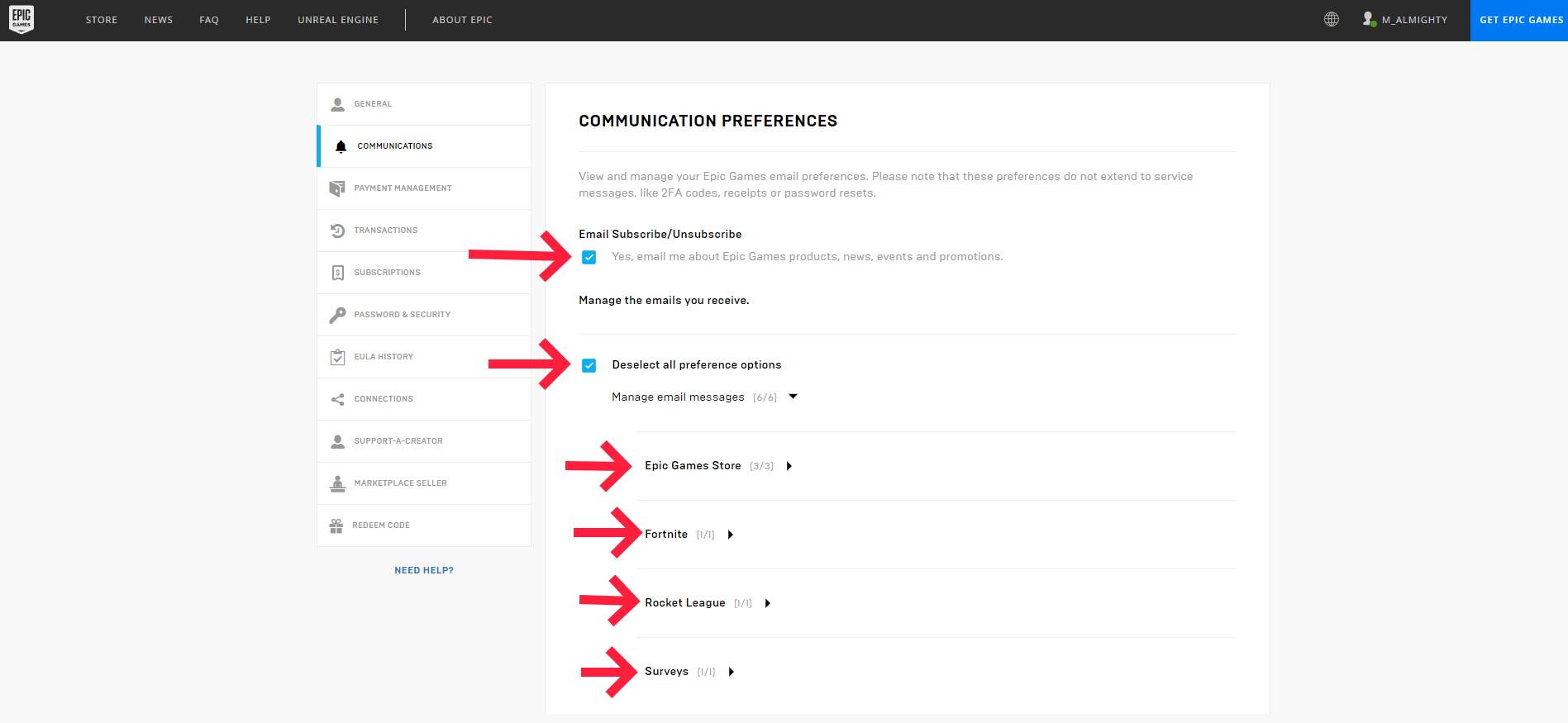The width and height of the screenshot is (1568, 723).
Task: Open the language globe icon
Action: click(x=1331, y=20)
